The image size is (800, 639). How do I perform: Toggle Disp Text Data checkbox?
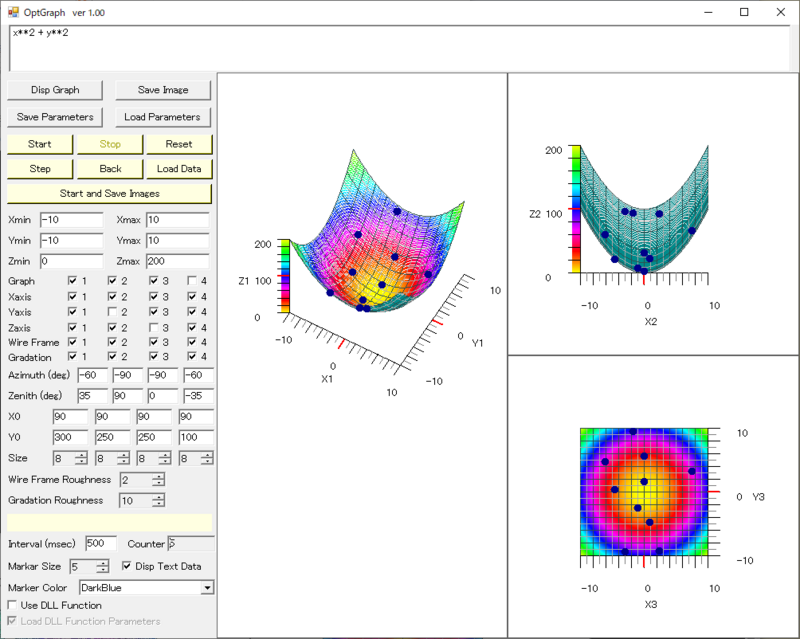126,567
